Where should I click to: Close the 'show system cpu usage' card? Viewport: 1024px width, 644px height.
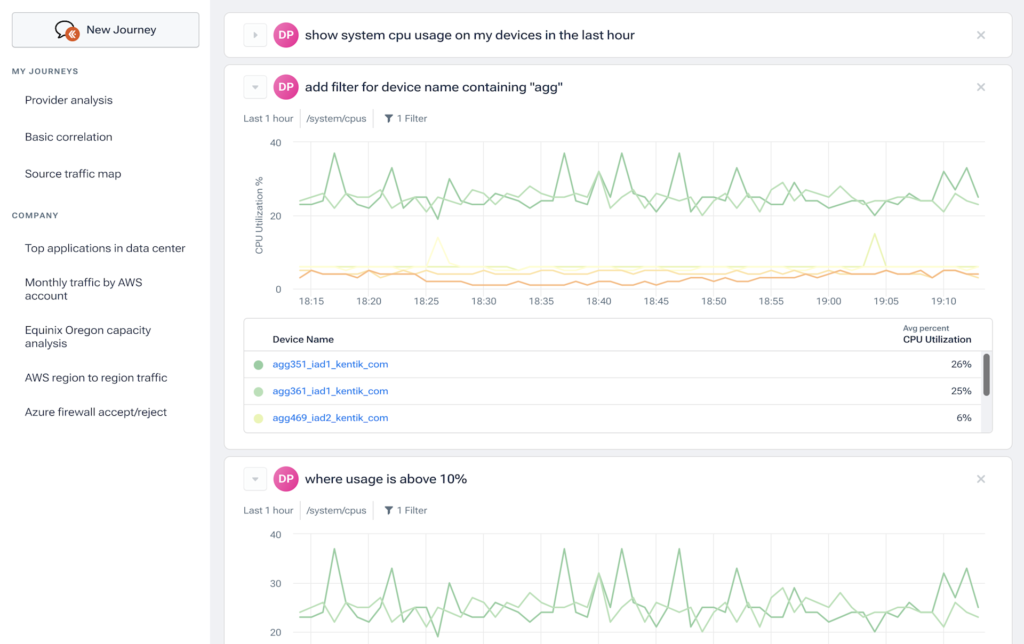pos(981,35)
